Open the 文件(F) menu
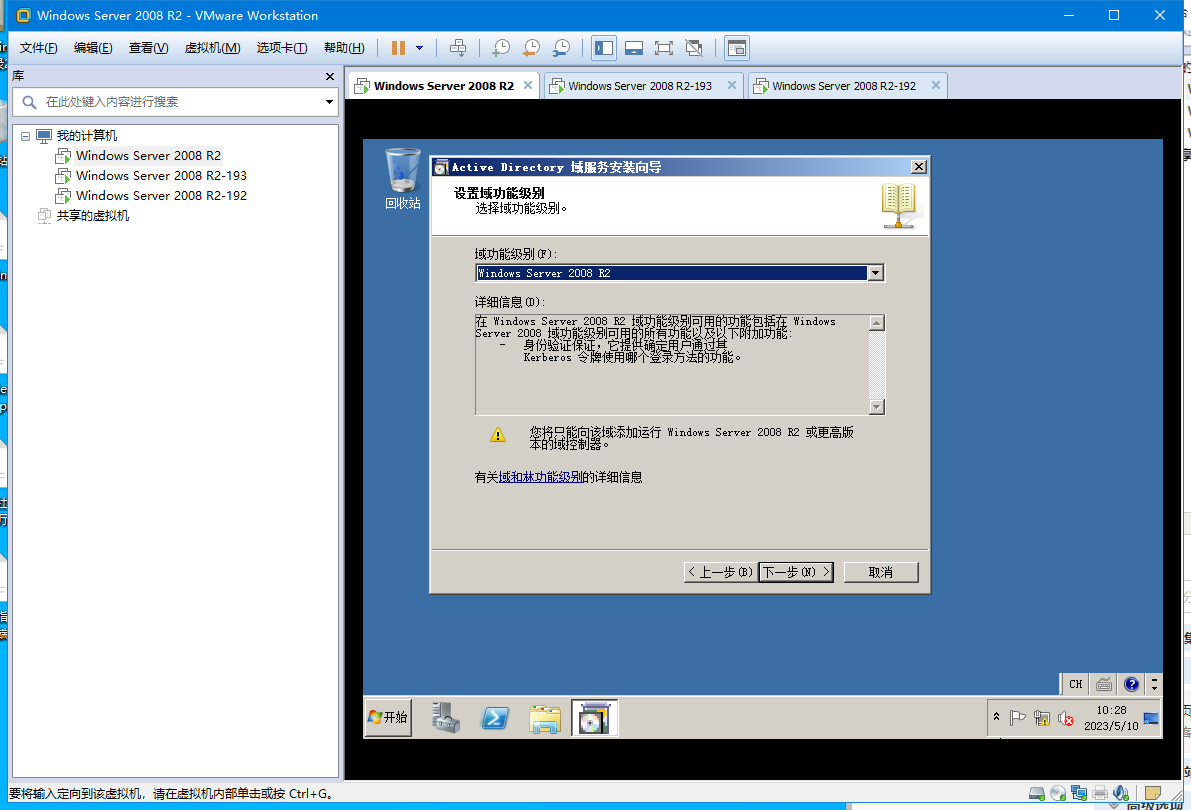This screenshot has height=810, width=1191. coord(38,48)
